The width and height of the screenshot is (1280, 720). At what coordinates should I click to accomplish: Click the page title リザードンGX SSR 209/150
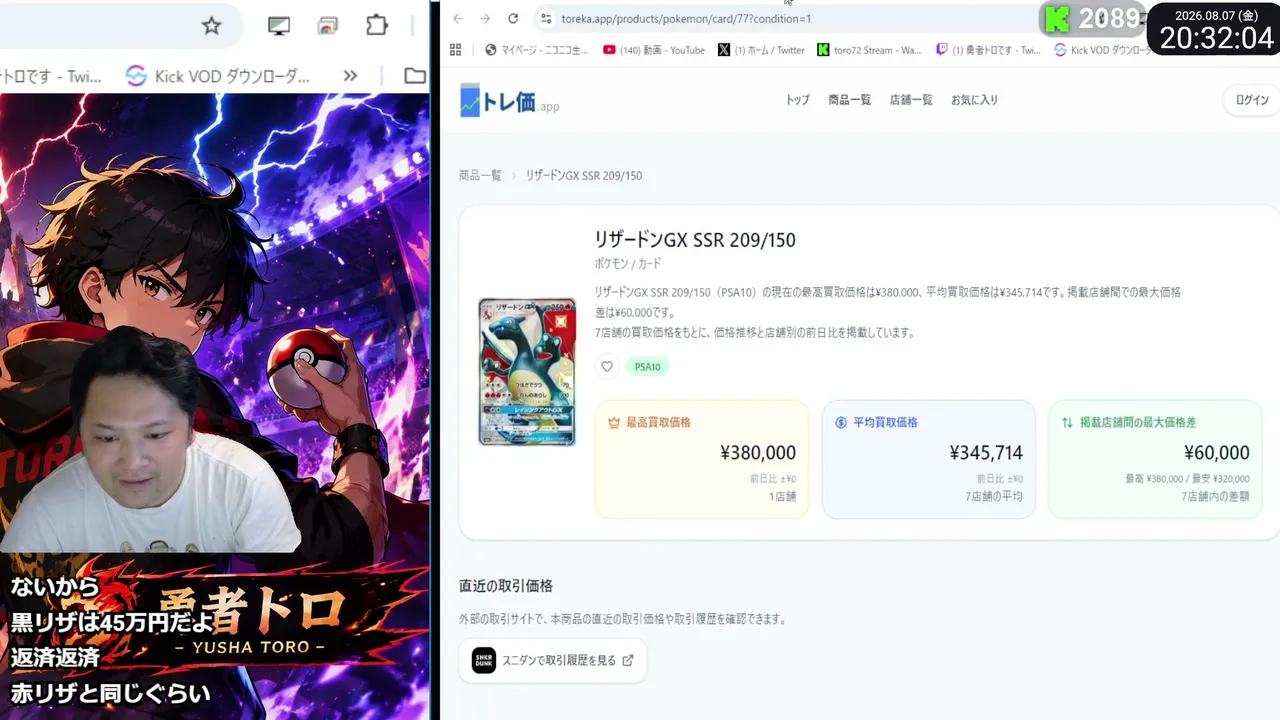[695, 240]
